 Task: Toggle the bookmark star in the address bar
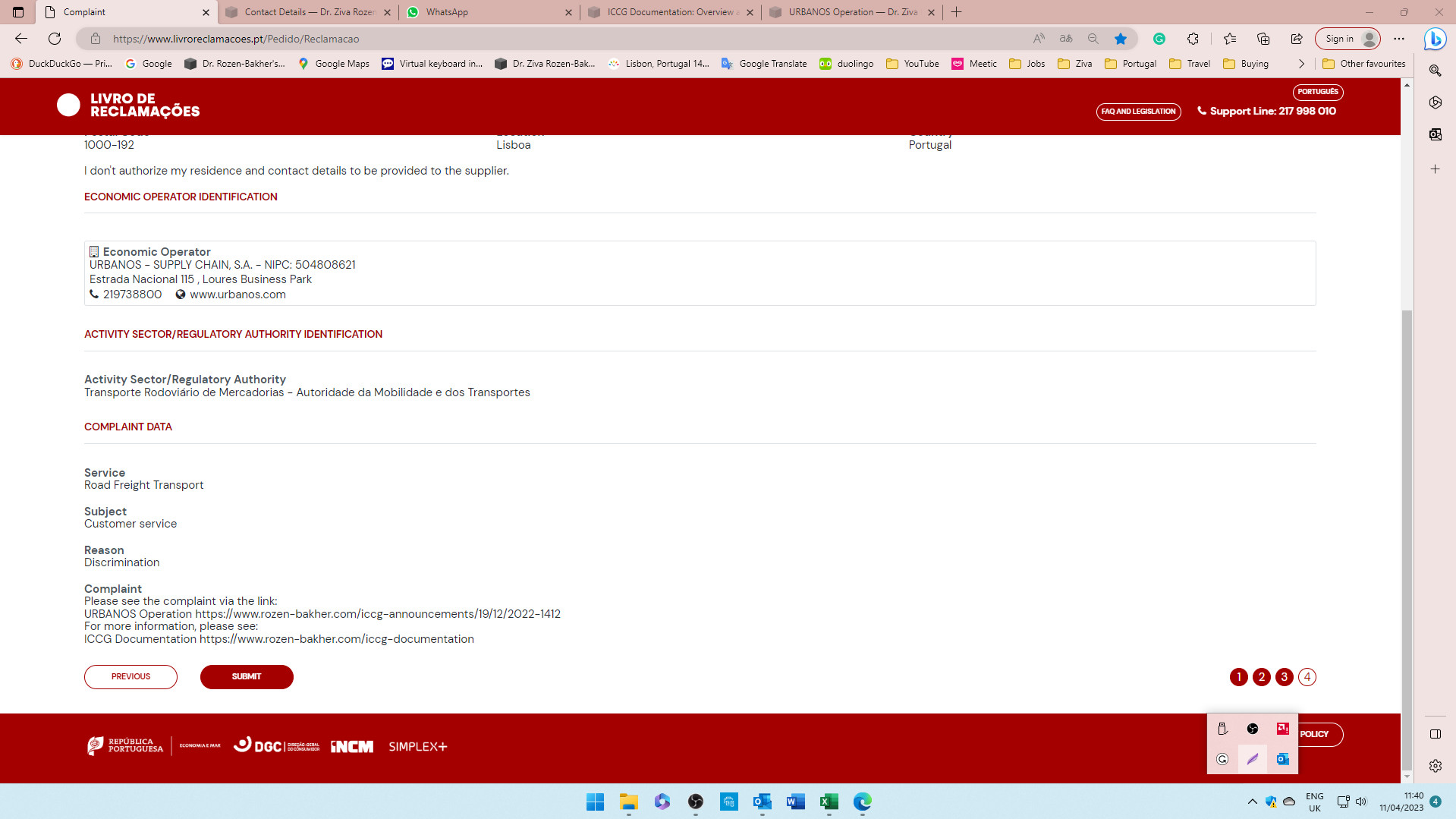coord(1121,39)
